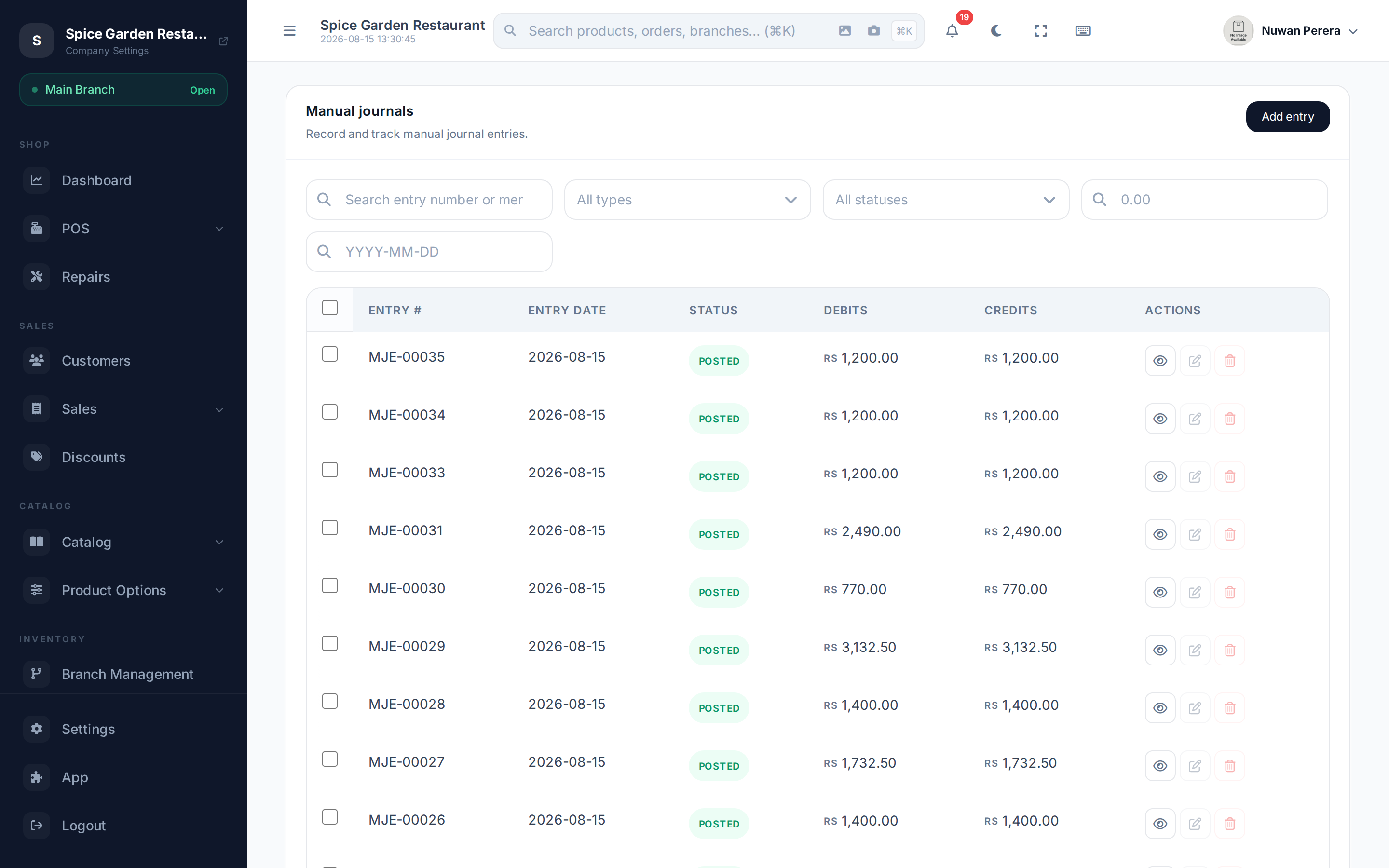Click the image search icon
The width and height of the screenshot is (1389, 868).
tap(844, 31)
